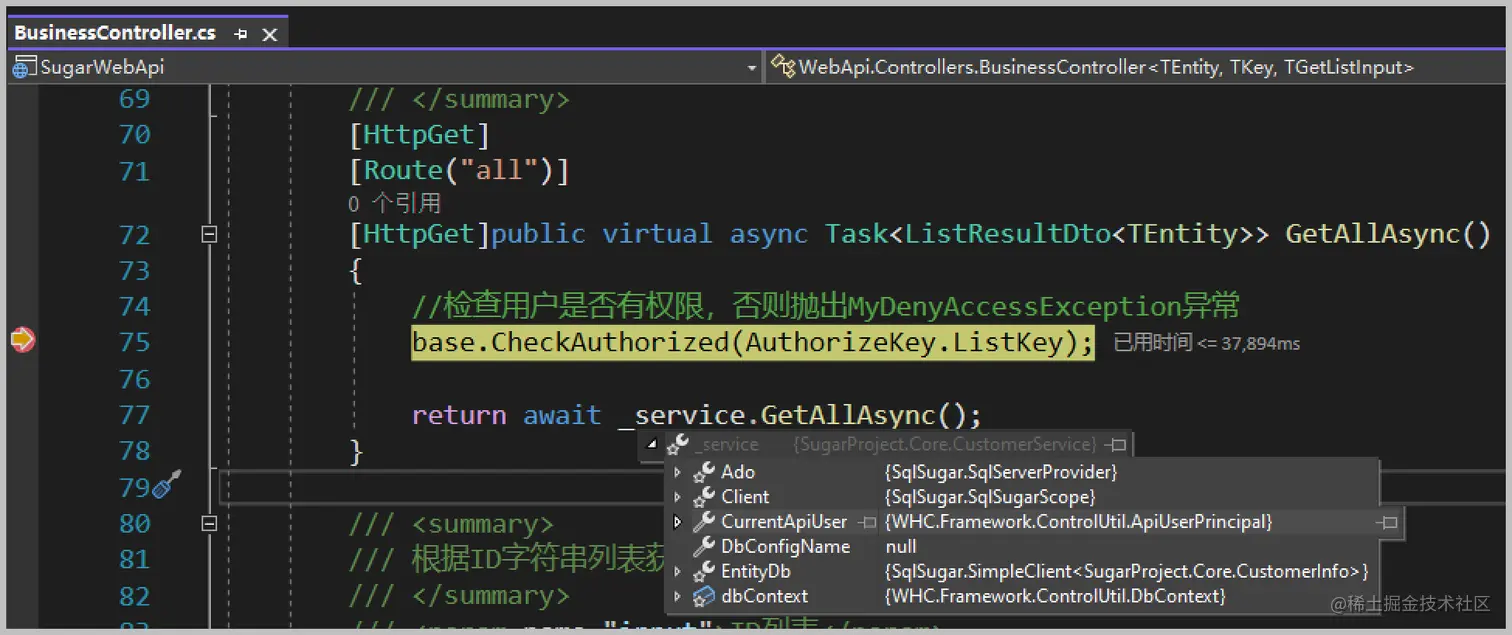Click the current statement arrow at line 75

pyautogui.click(x=22, y=341)
